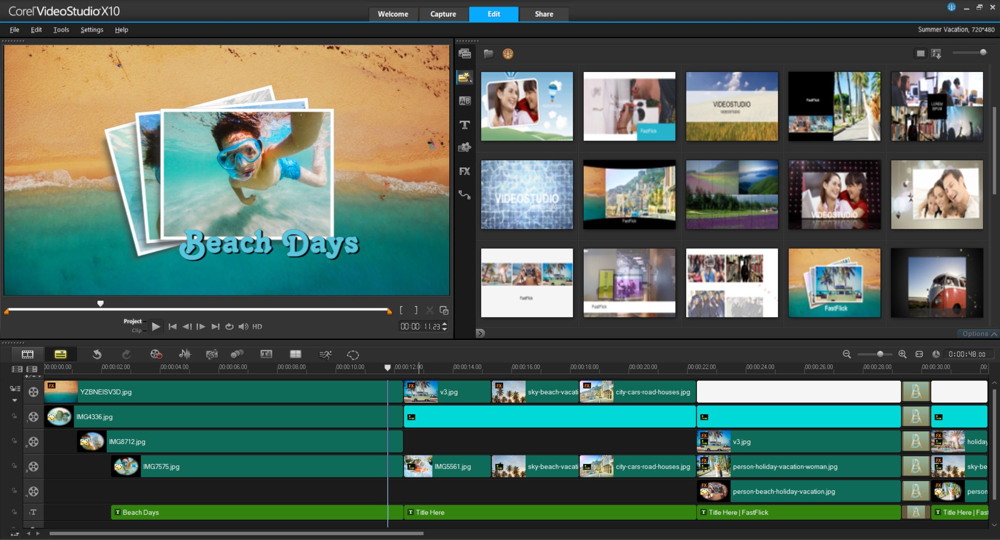Step to previous frame
This screenshot has height=540, width=1000.
pyautogui.click(x=187, y=326)
